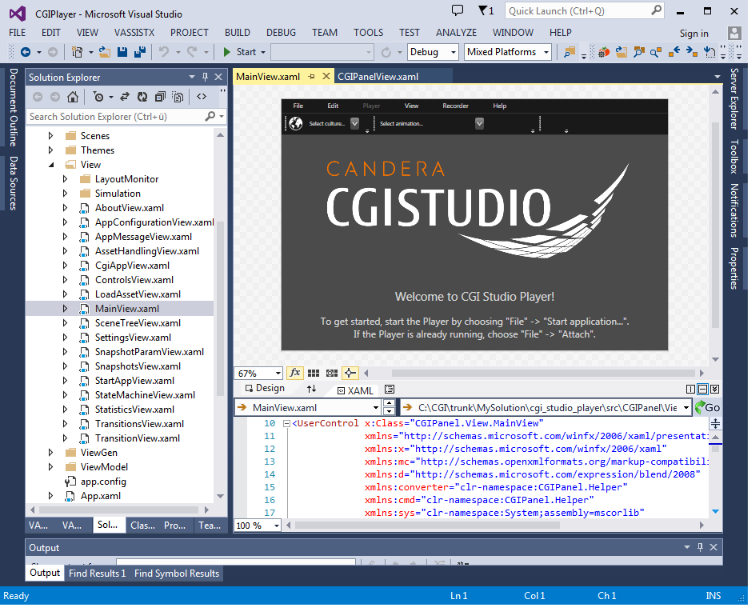Click Sync with Active Document icon

pos(125,97)
